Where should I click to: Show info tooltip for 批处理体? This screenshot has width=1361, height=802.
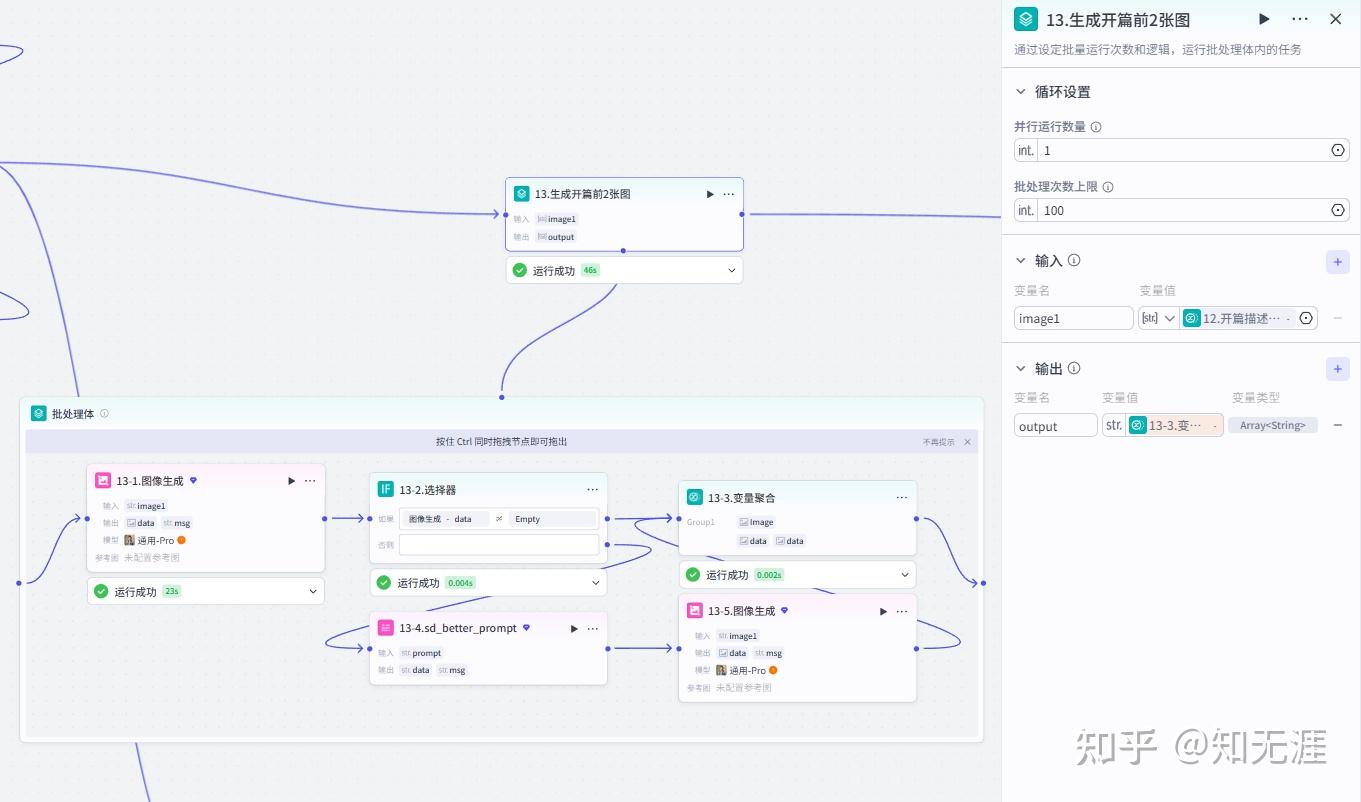(104, 414)
